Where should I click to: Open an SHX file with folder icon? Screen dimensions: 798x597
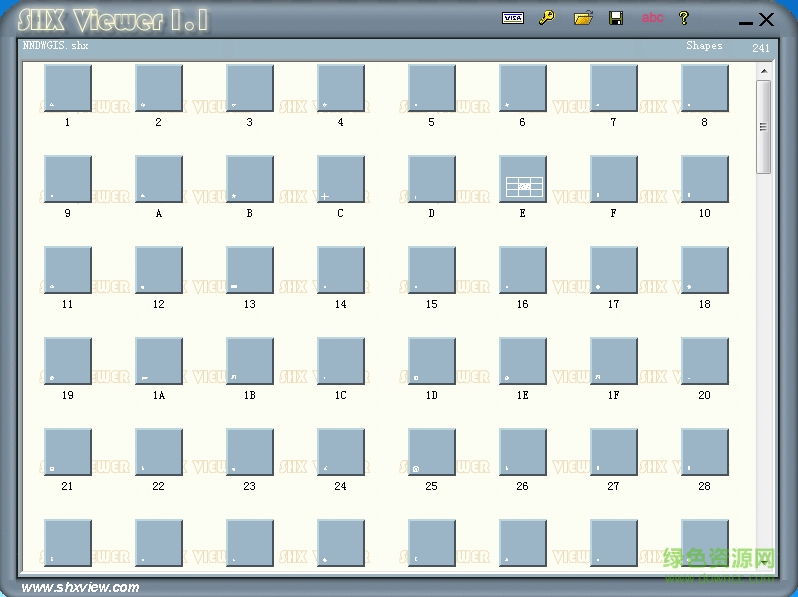coord(583,18)
